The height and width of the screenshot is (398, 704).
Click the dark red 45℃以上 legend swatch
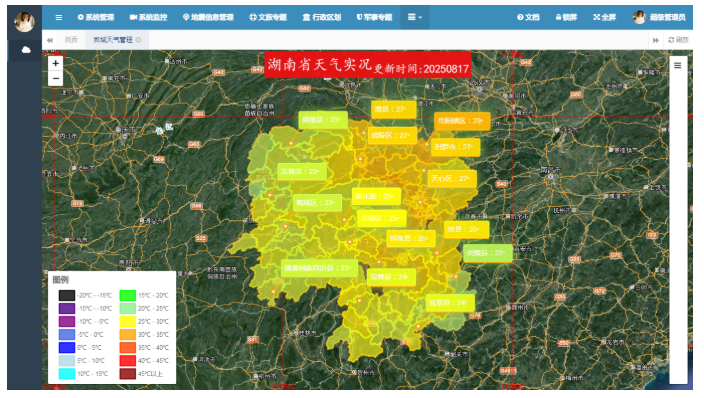[x=128, y=374]
